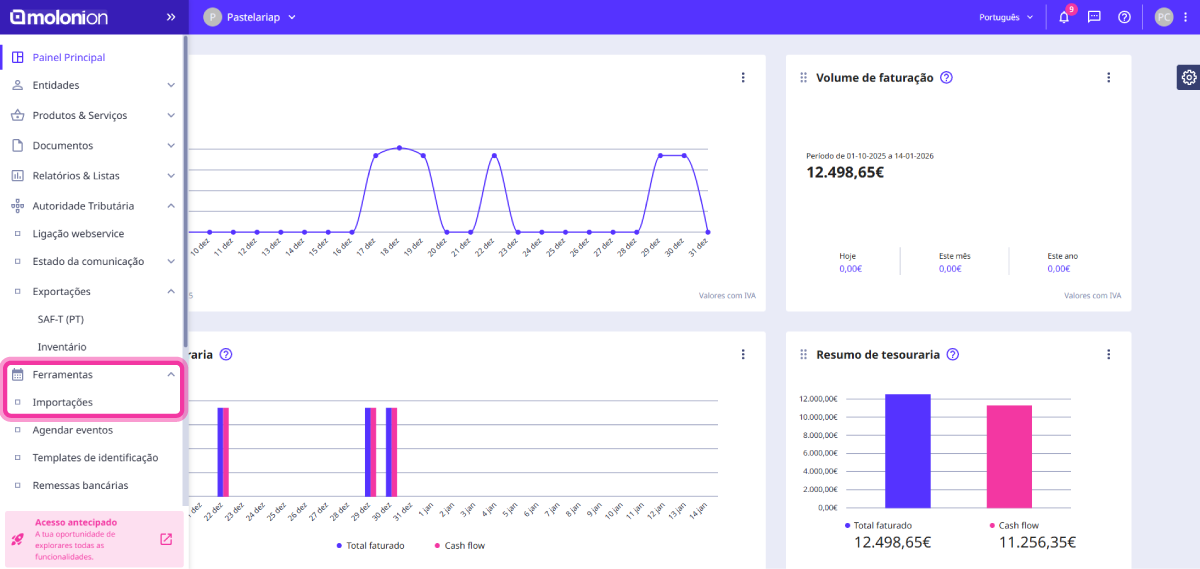Collapse sidebar with double-chevron icon
1200x569 pixels.
[x=171, y=17]
